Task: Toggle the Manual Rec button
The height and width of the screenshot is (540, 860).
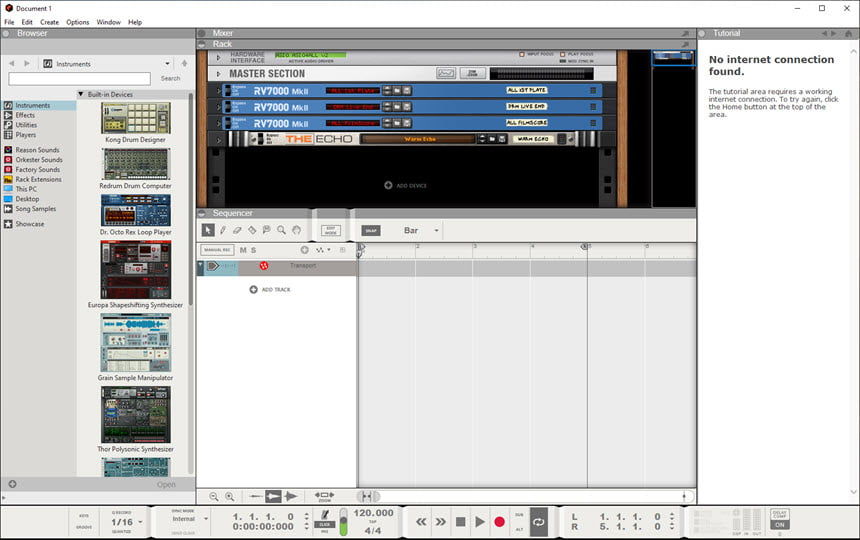Action: [x=217, y=250]
